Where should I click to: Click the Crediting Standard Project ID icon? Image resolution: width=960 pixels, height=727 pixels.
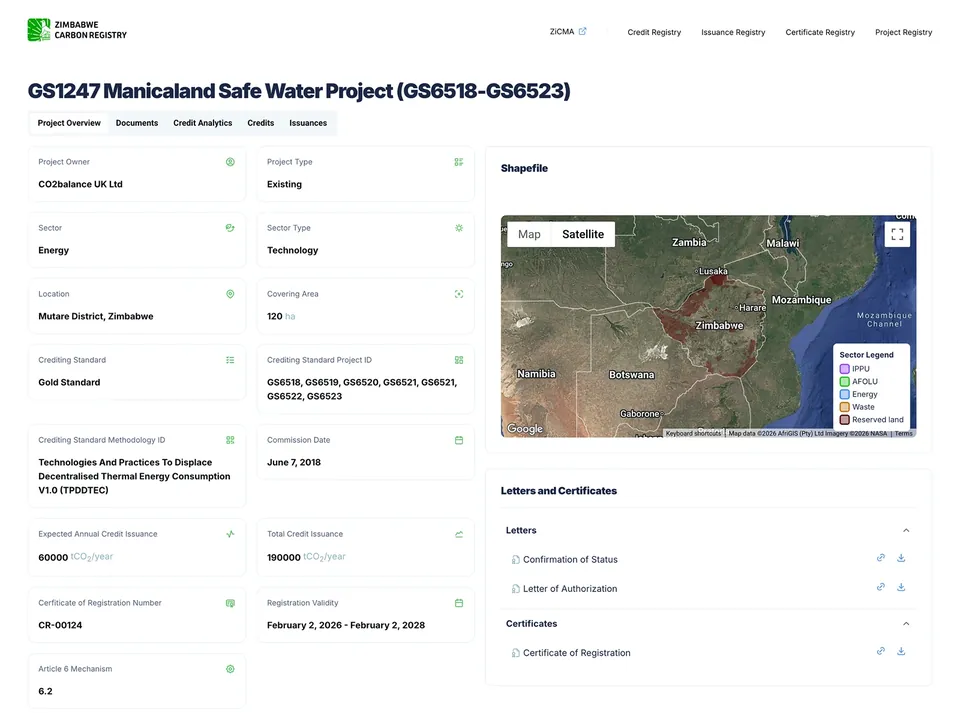(459, 360)
